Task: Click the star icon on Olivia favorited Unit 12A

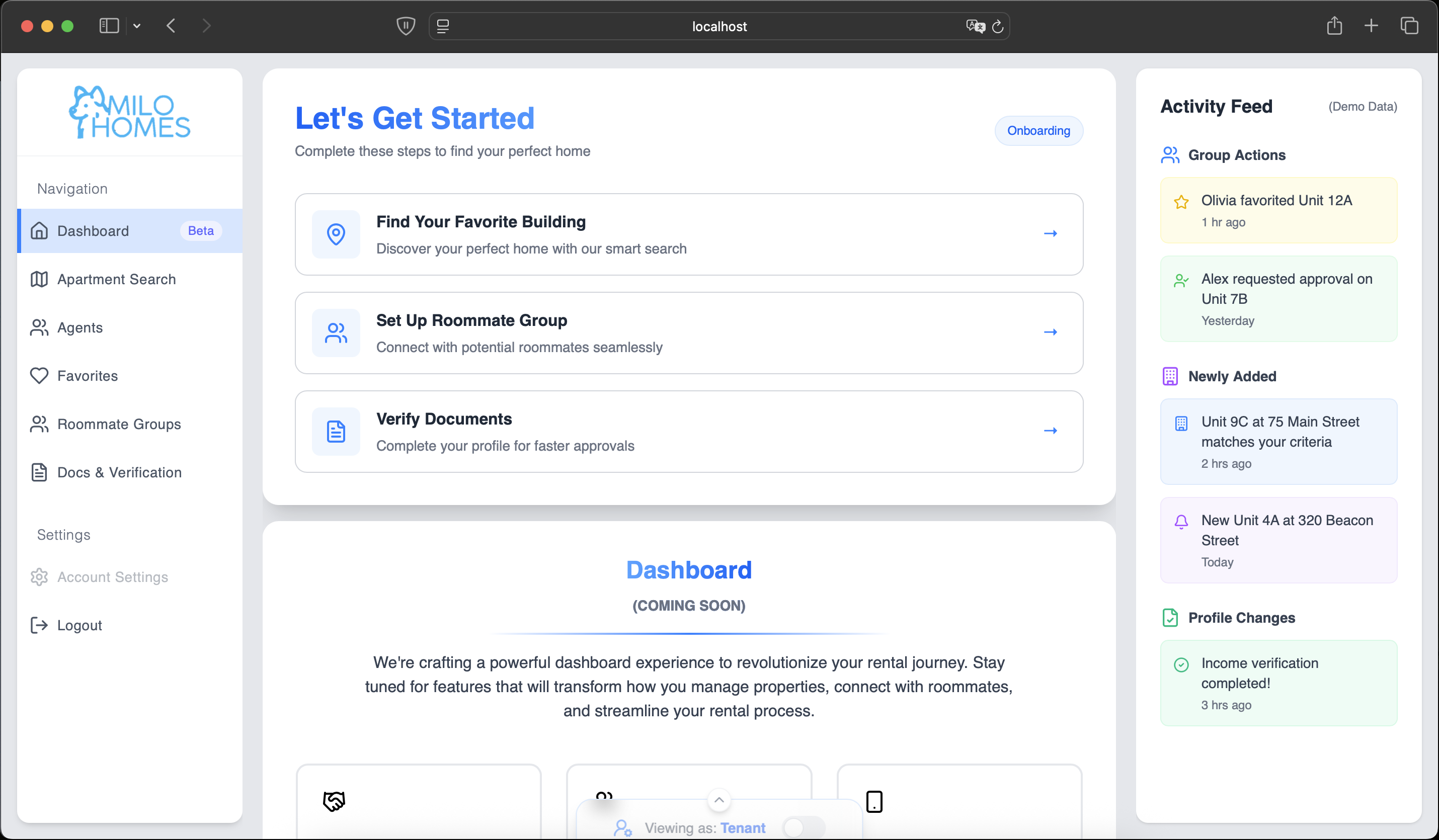Action: click(x=1181, y=202)
